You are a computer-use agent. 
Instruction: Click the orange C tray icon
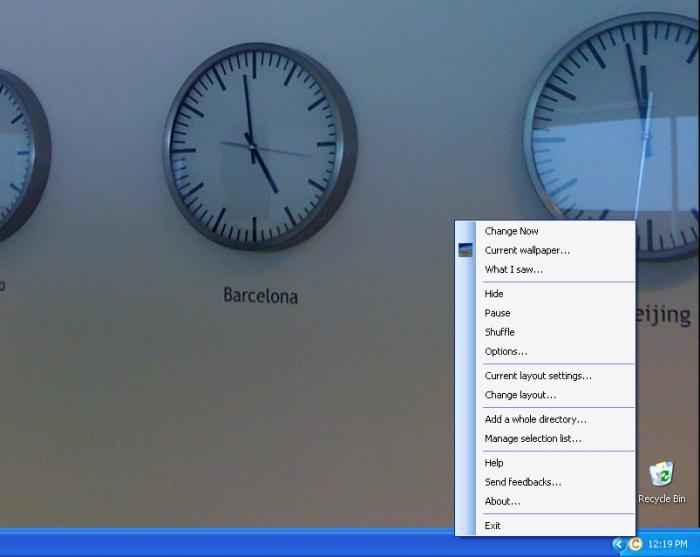pyautogui.click(x=635, y=544)
